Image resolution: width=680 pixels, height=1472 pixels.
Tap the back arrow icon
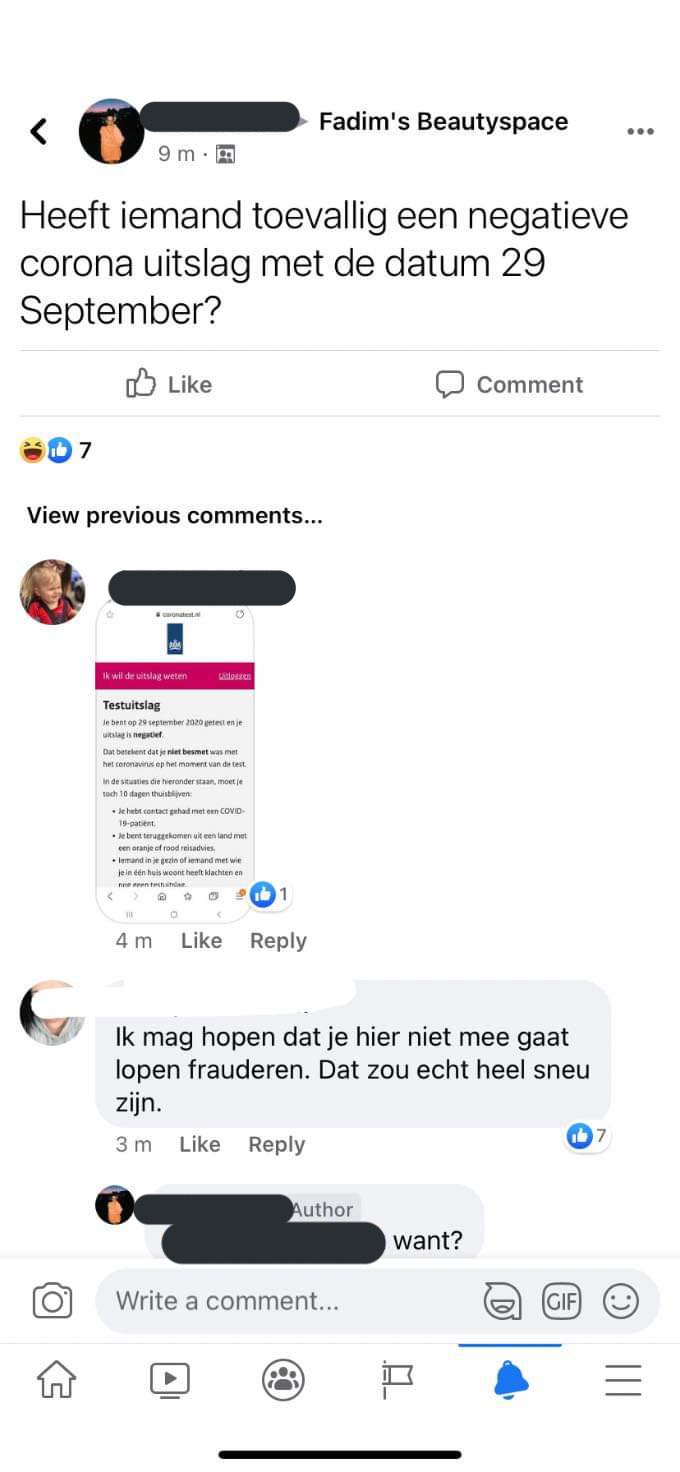(39, 131)
